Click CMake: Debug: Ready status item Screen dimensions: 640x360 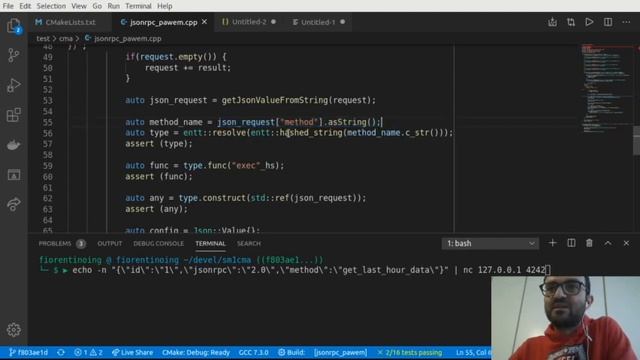(196, 352)
